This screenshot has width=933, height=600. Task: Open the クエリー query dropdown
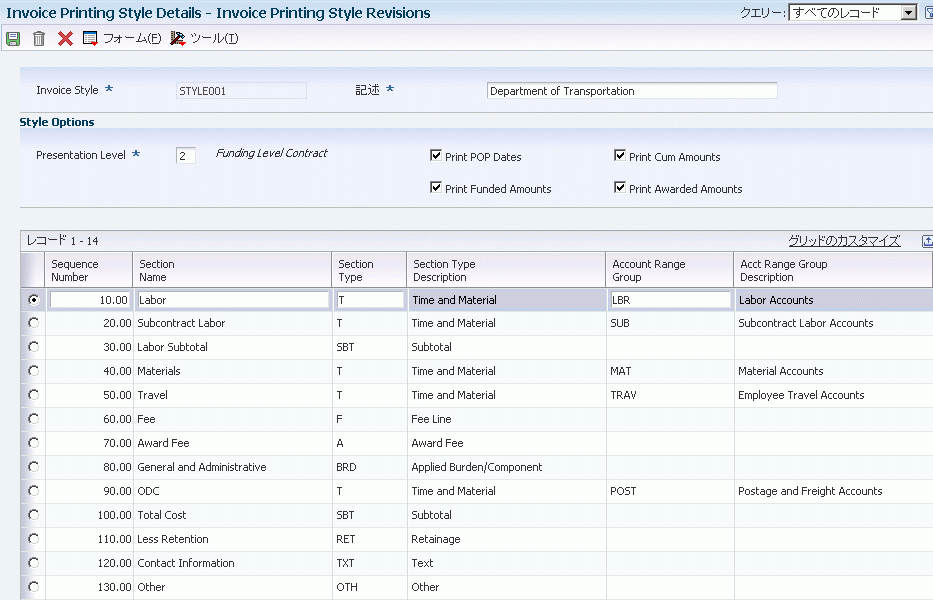[908, 13]
